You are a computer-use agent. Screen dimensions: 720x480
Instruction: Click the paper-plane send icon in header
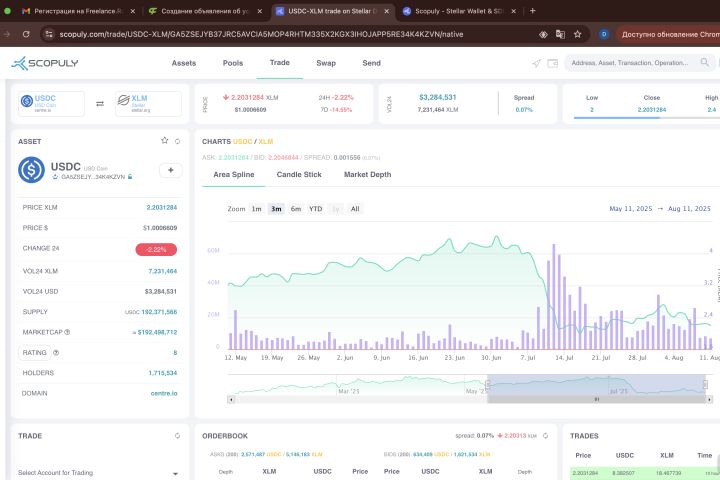536,63
